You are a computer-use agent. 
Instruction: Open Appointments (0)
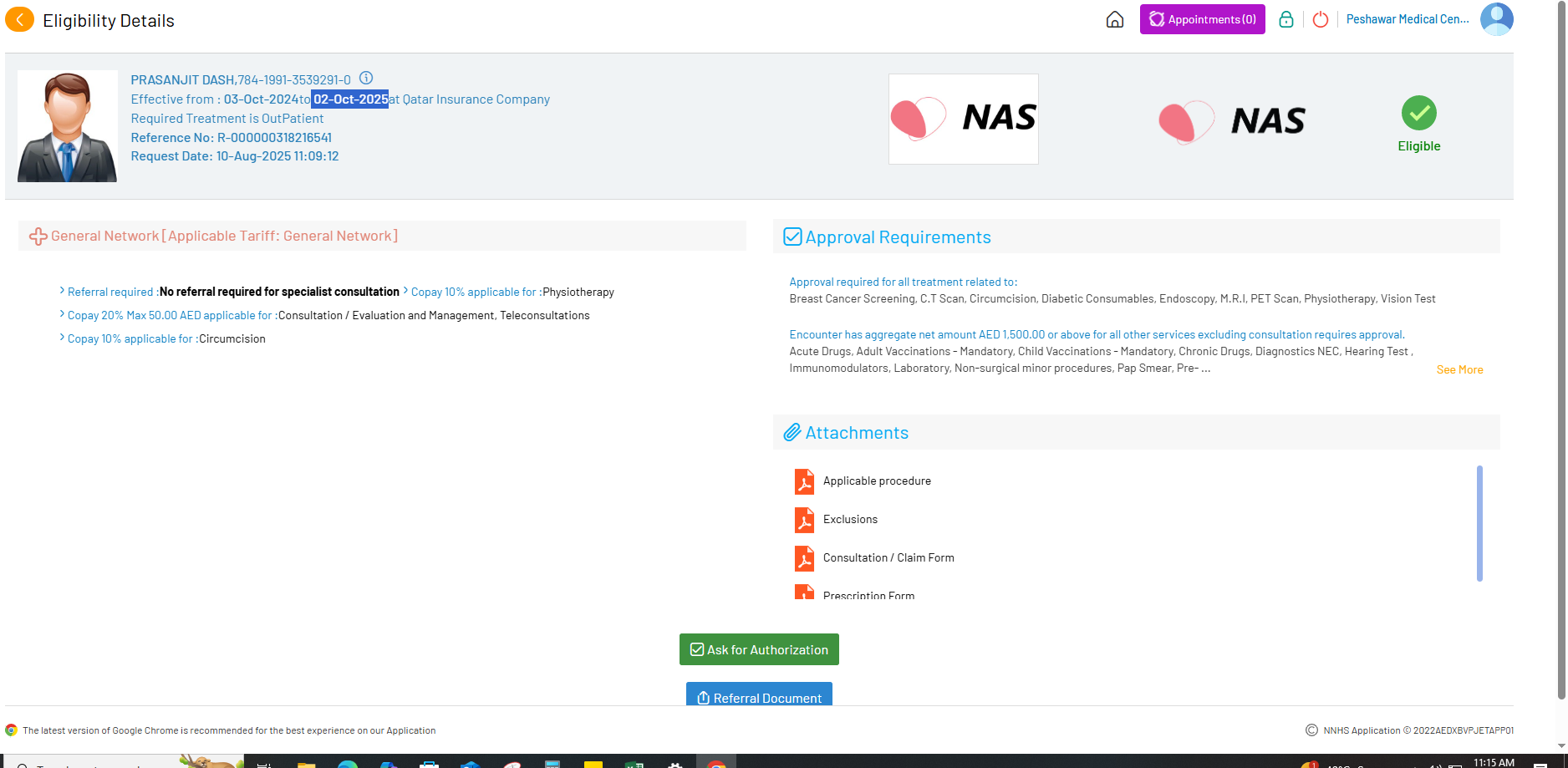click(1202, 19)
